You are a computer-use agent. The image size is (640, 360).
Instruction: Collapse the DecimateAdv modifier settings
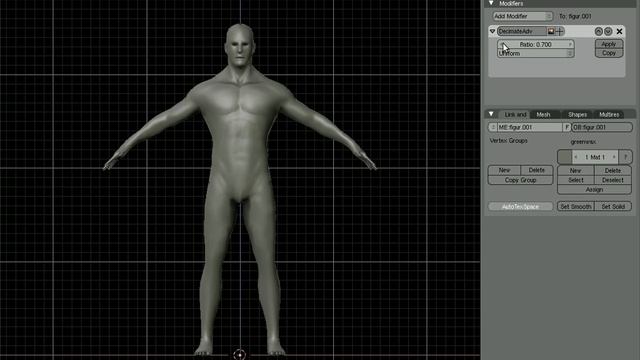click(492, 31)
